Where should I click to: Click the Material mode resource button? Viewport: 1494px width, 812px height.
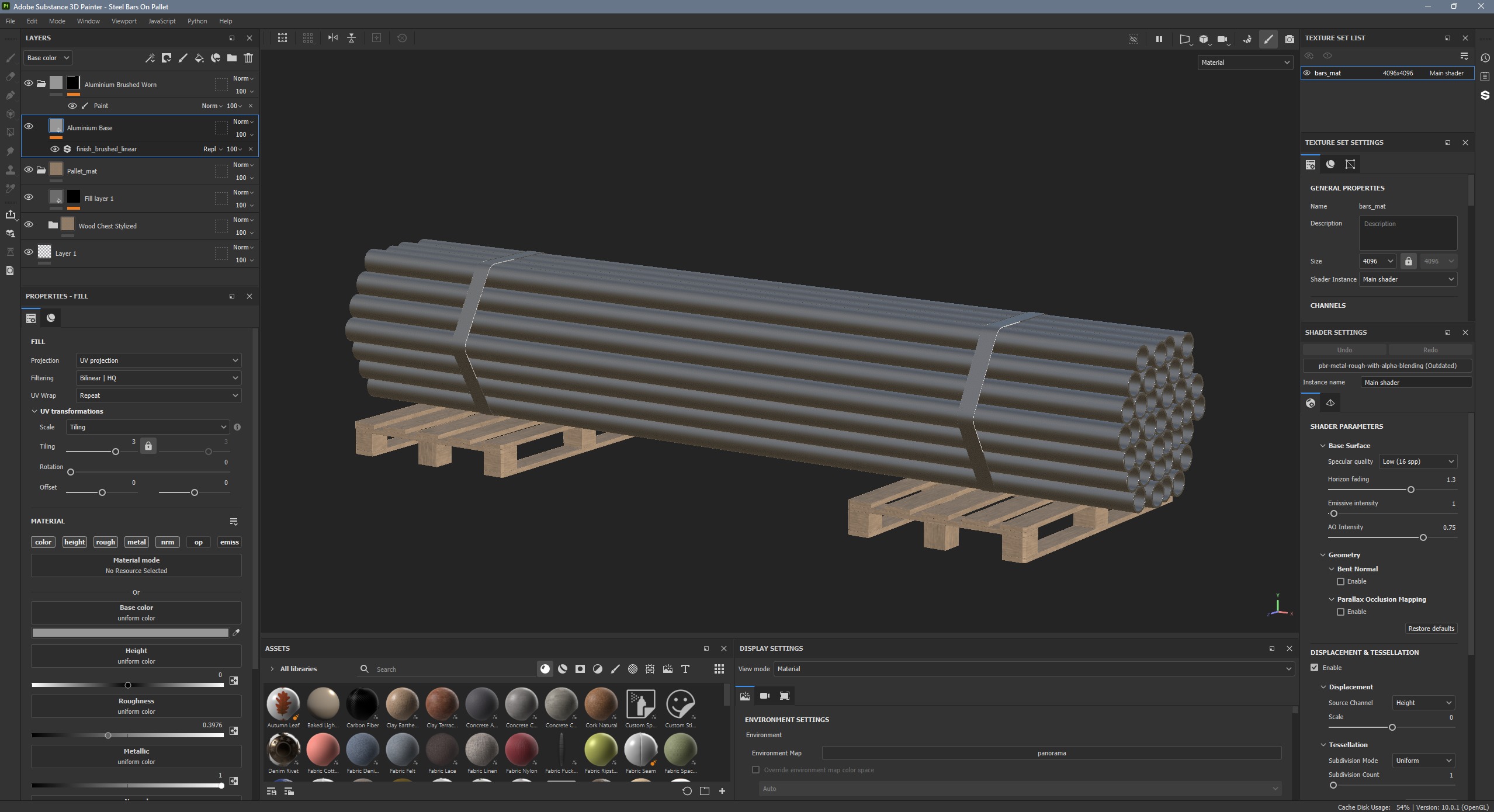(x=136, y=565)
